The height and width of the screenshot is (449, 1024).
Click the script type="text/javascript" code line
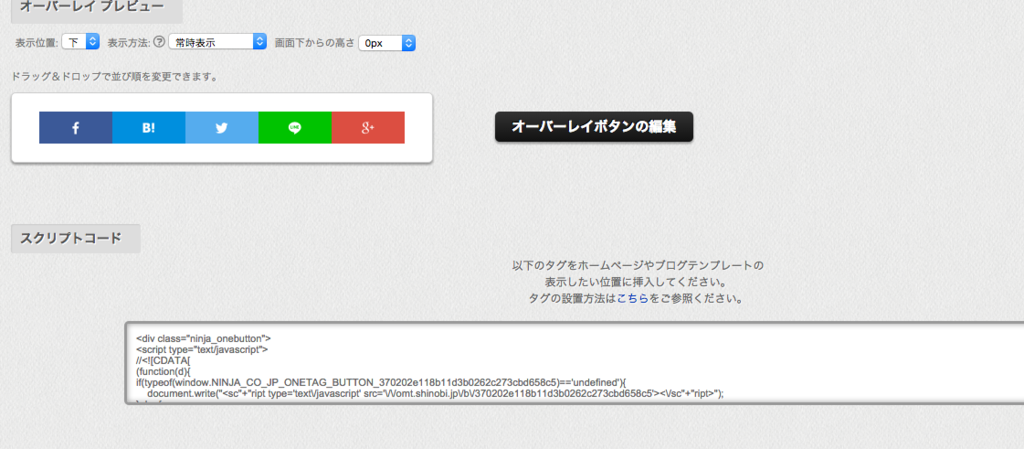202,350
